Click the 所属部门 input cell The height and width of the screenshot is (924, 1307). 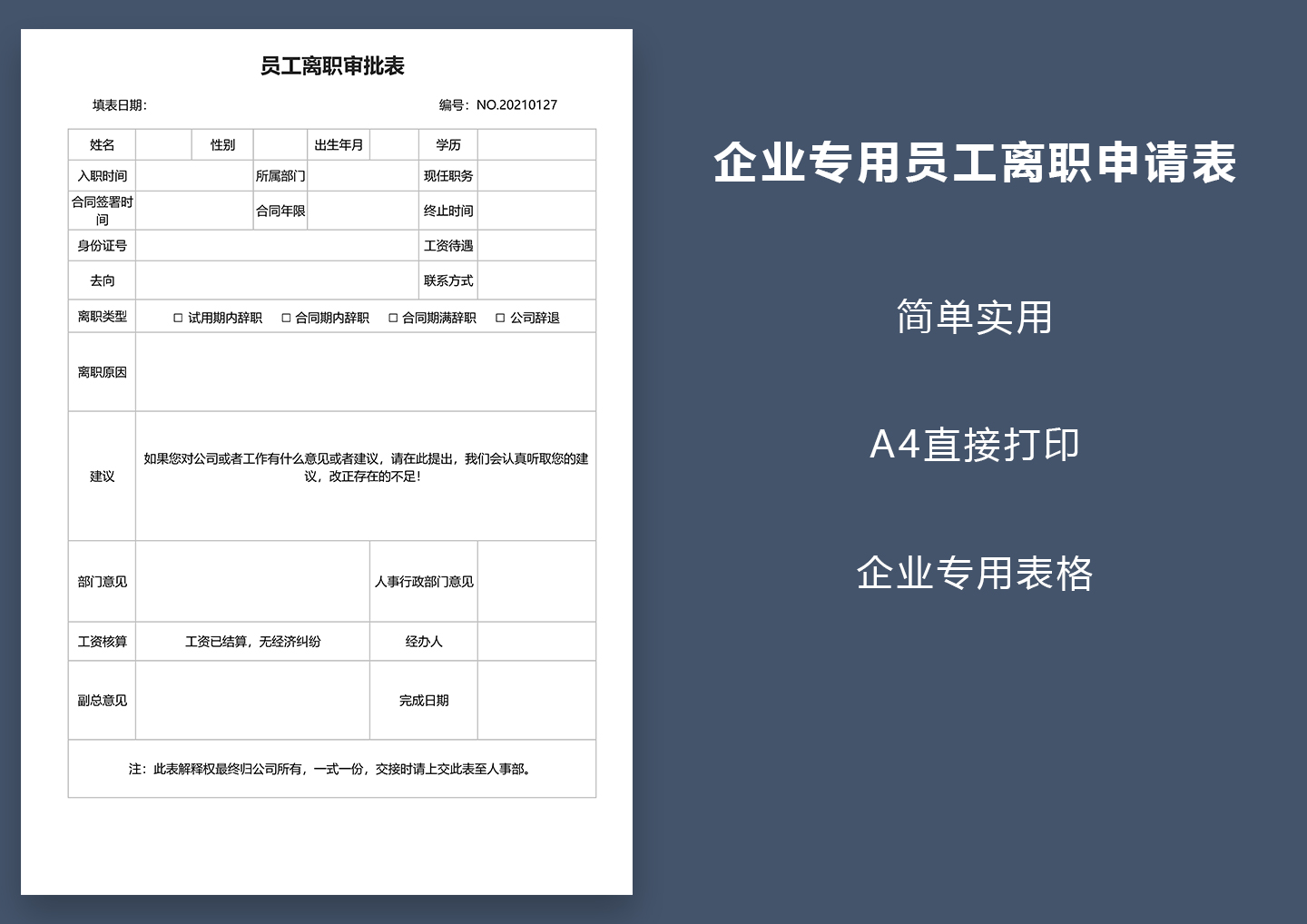click(363, 175)
